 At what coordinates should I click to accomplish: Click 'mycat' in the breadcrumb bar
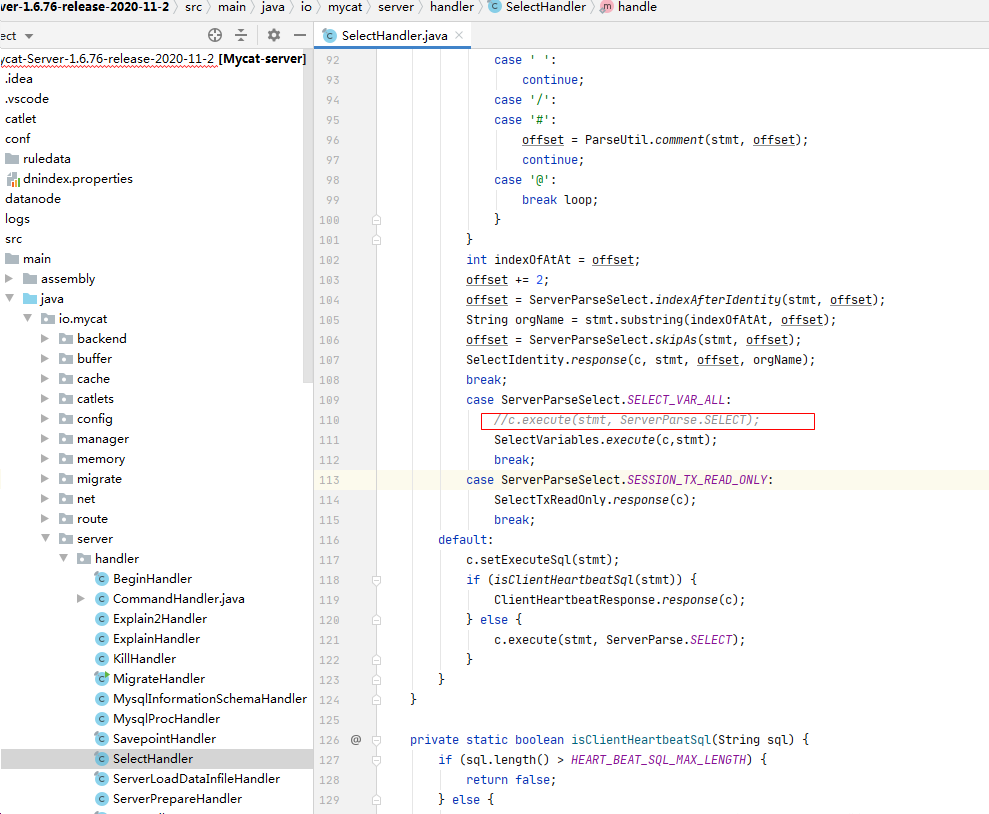click(x=345, y=7)
